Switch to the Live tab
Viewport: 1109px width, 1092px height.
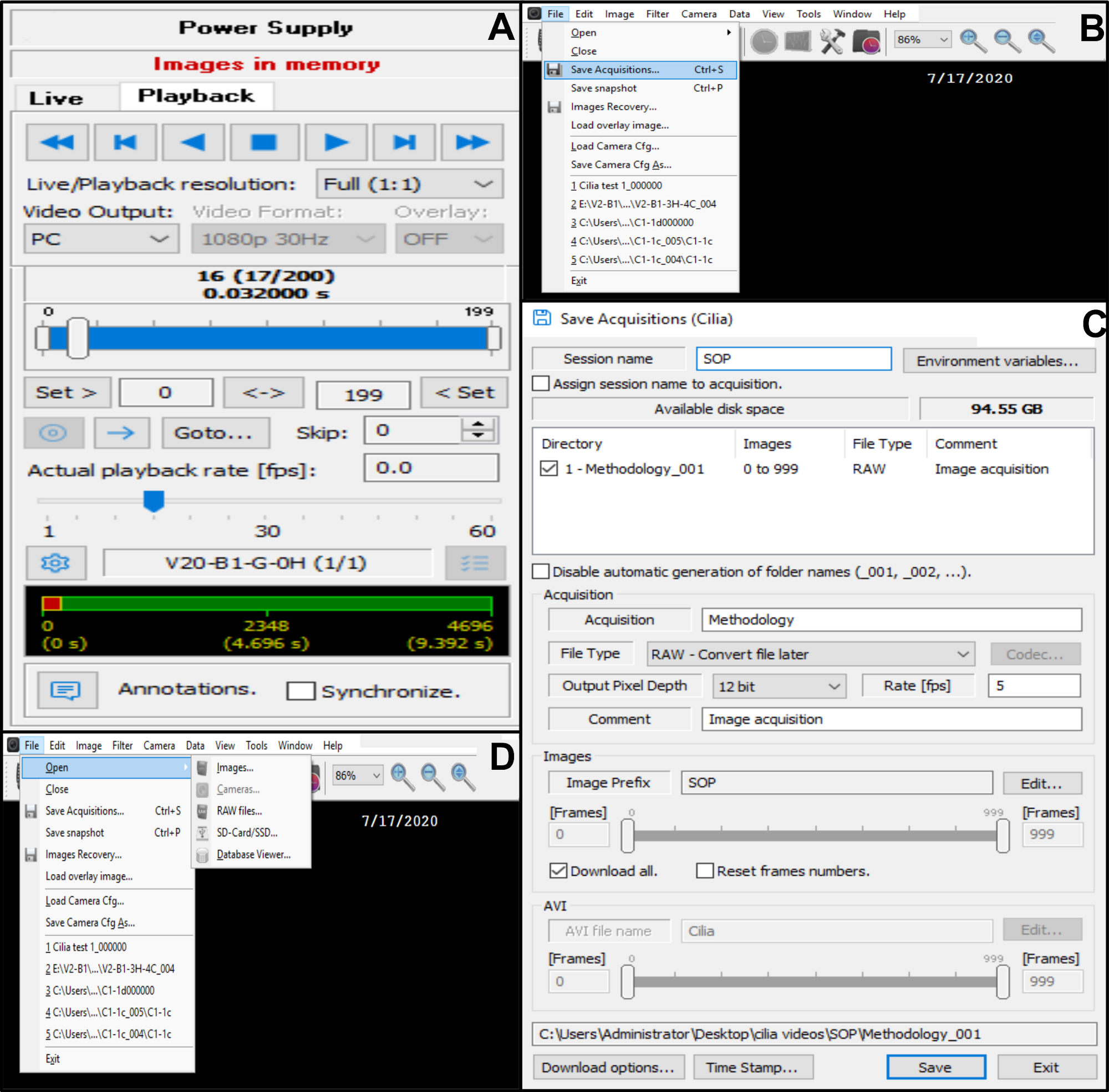[x=56, y=98]
